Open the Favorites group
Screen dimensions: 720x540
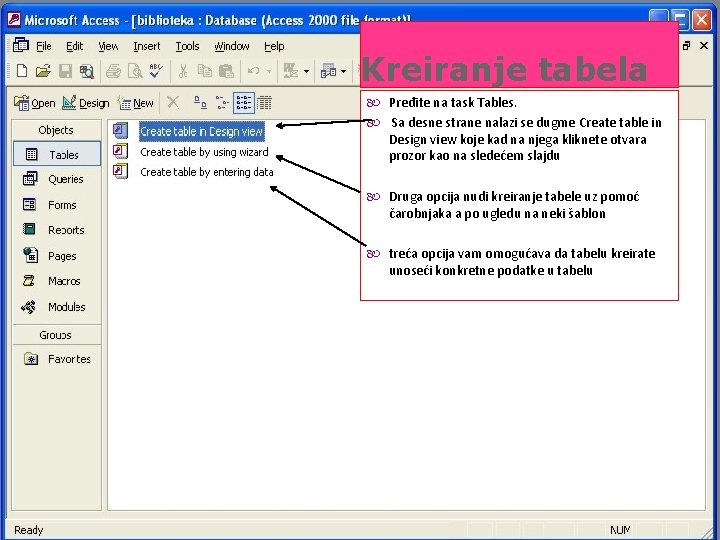(x=57, y=359)
